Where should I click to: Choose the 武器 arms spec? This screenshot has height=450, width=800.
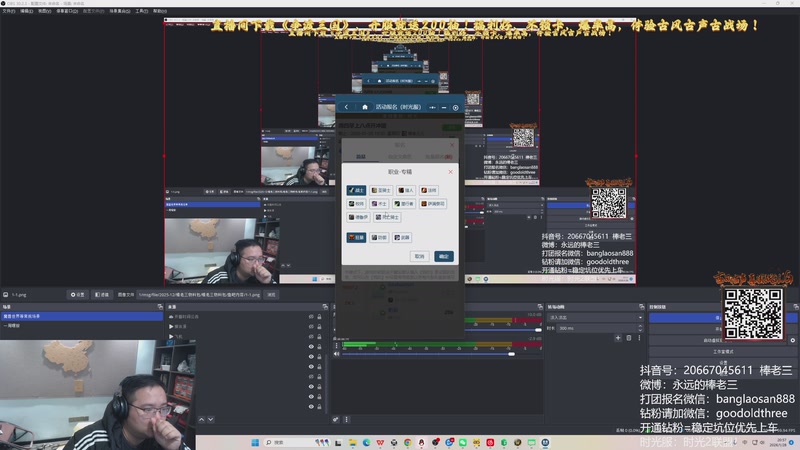[x=402, y=237]
